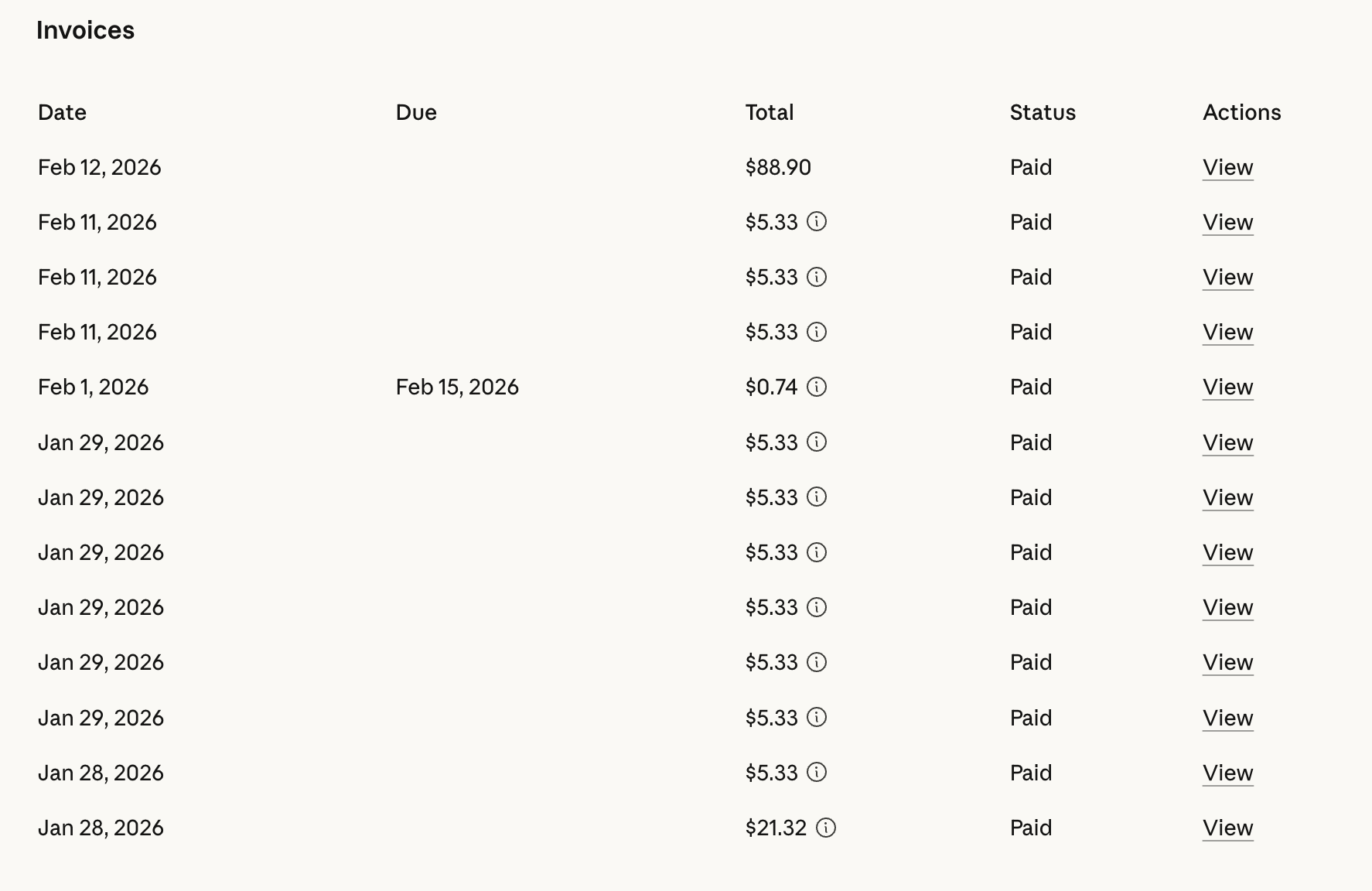Screen dimensions: 1372x891
Task: View the Feb 12, 2026 invoice for $88.90
Action: coord(1227,168)
